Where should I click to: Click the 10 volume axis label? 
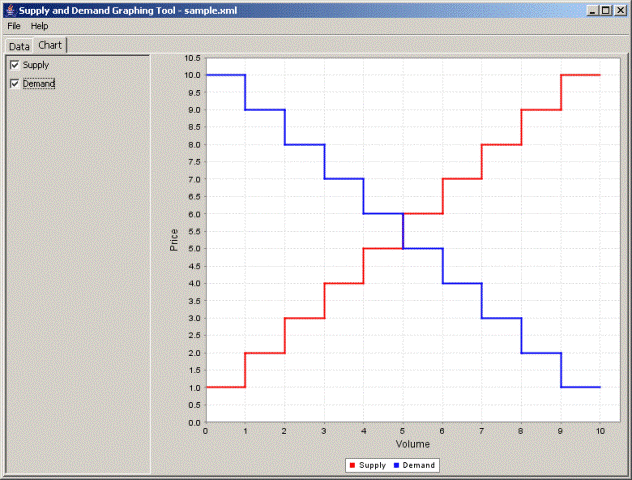click(600, 431)
